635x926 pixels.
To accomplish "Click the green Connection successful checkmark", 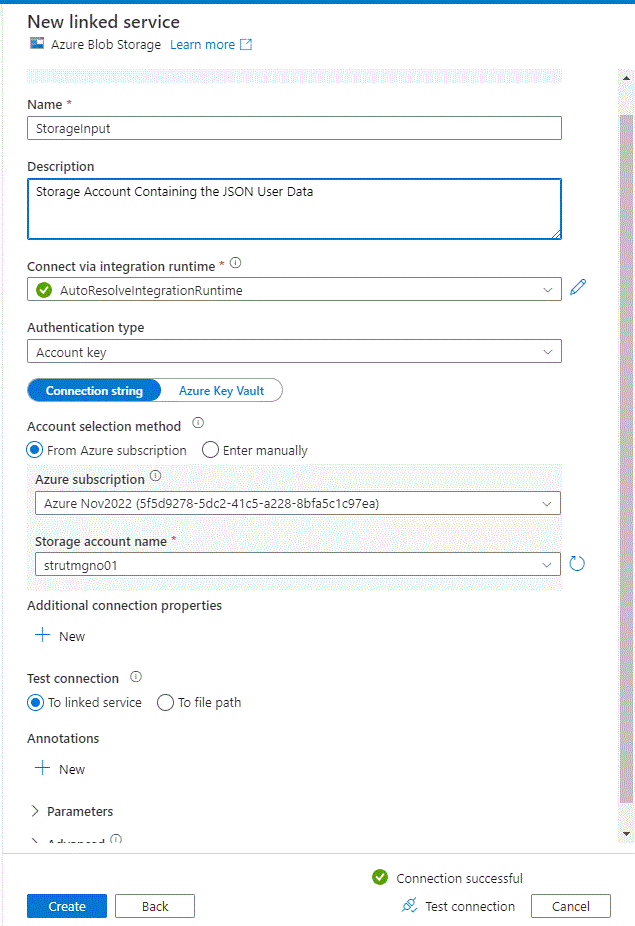I will (380, 878).
